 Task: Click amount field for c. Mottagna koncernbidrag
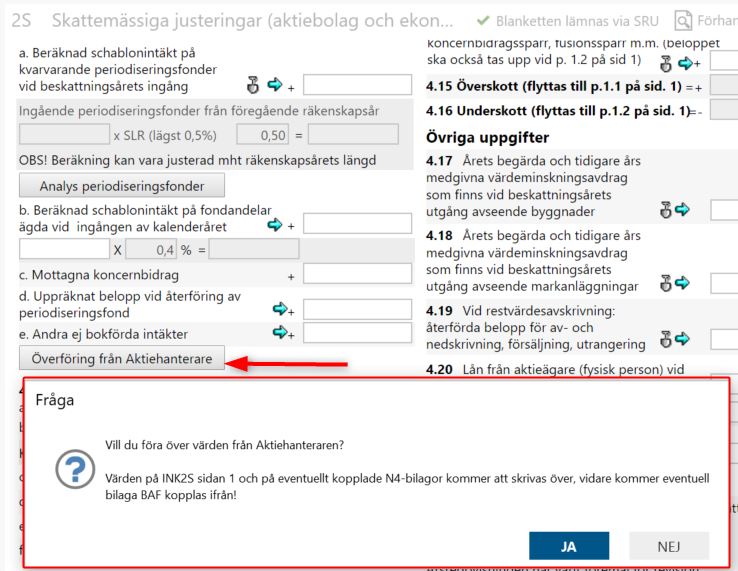pyautogui.click(x=357, y=273)
